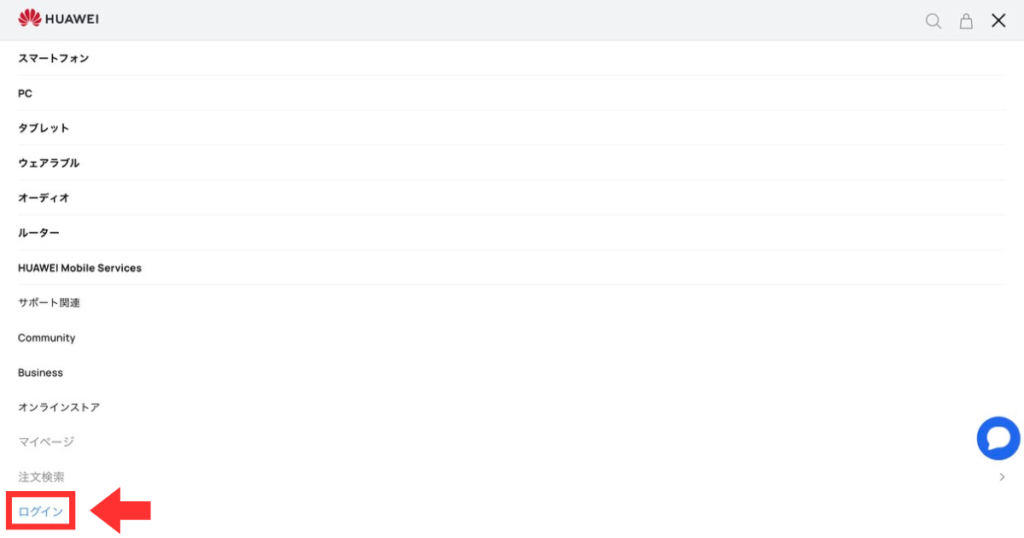This screenshot has width=1024, height=538.
Task: Open HUAWEI Mobile Services entry
Action: 80,268
